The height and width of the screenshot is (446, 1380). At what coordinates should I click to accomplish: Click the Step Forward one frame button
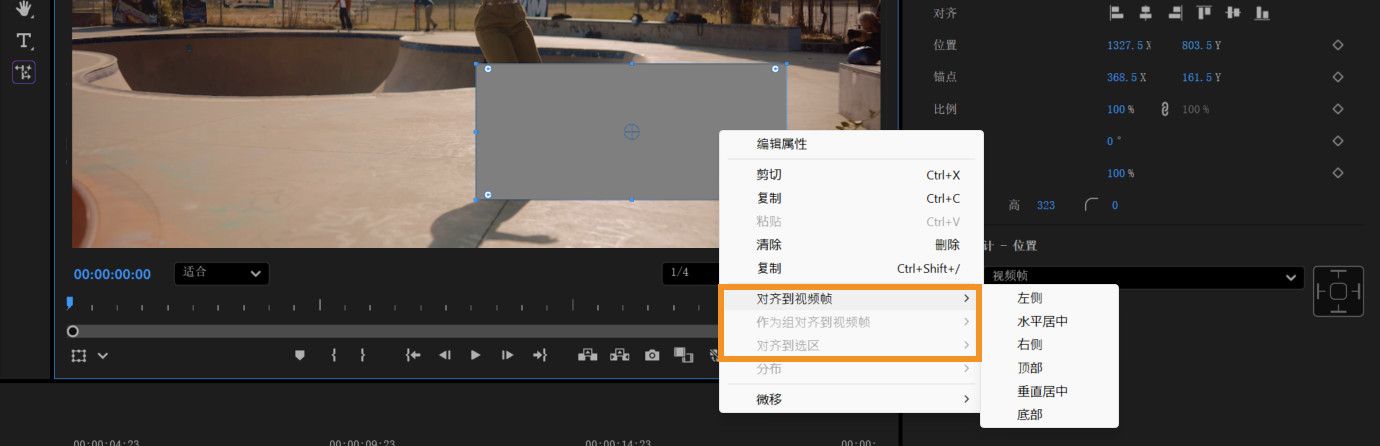click(x=507, y=355)
